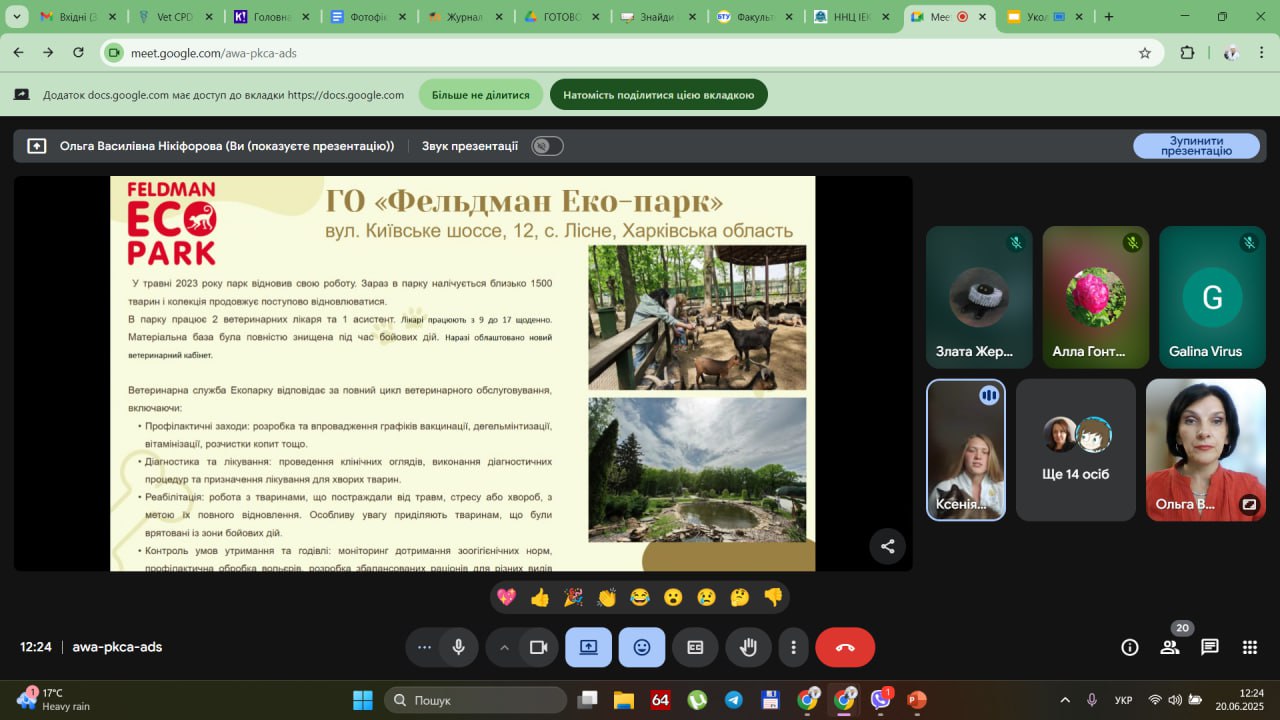Send laughing face reaction
1280x720 pixels.
click(640, 597)
